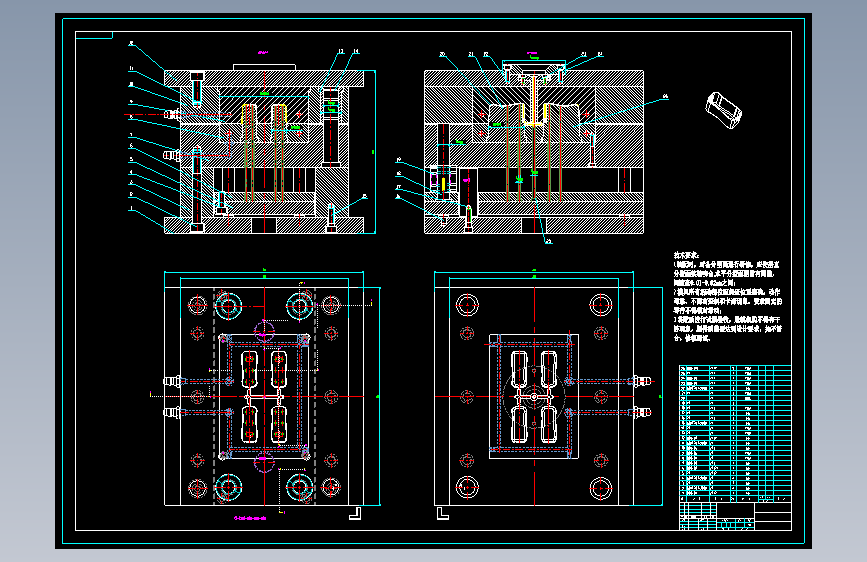Screen dimensions: 867x562
Task: Select the technical requirements heading "技术要求"
Action: [x=686, y=255]
